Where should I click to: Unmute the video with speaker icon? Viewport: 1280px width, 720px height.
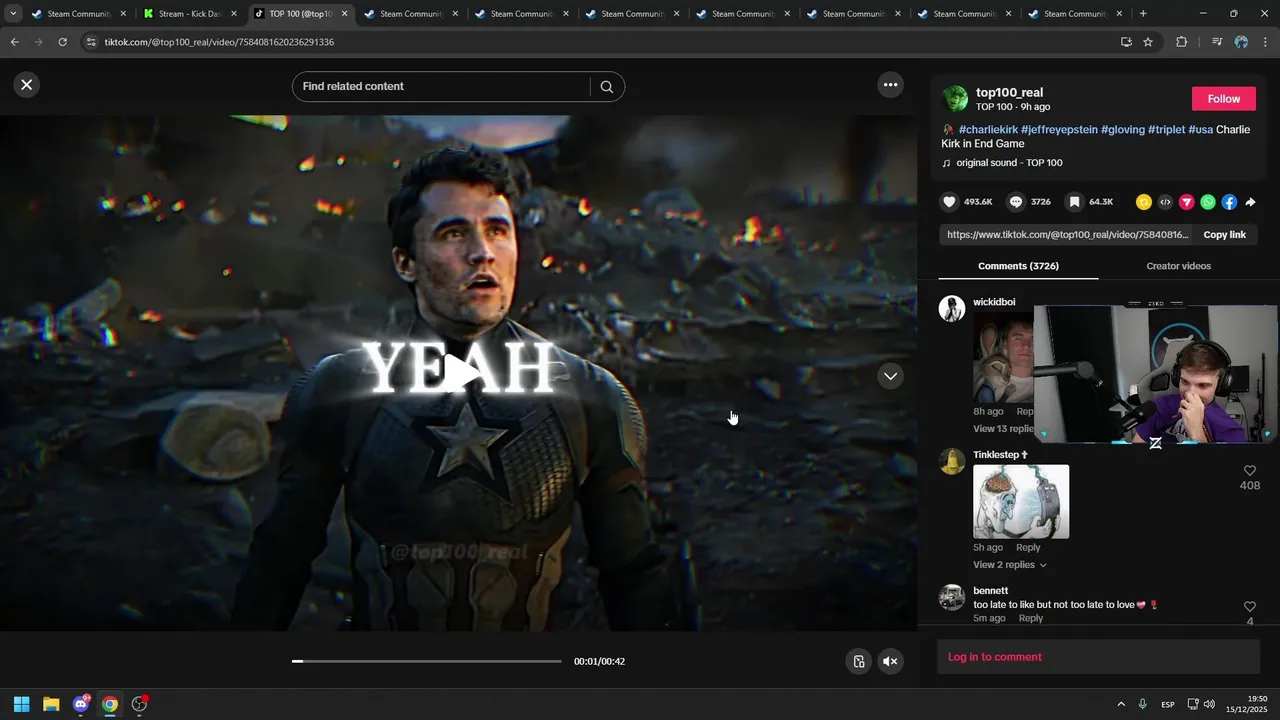890,661
